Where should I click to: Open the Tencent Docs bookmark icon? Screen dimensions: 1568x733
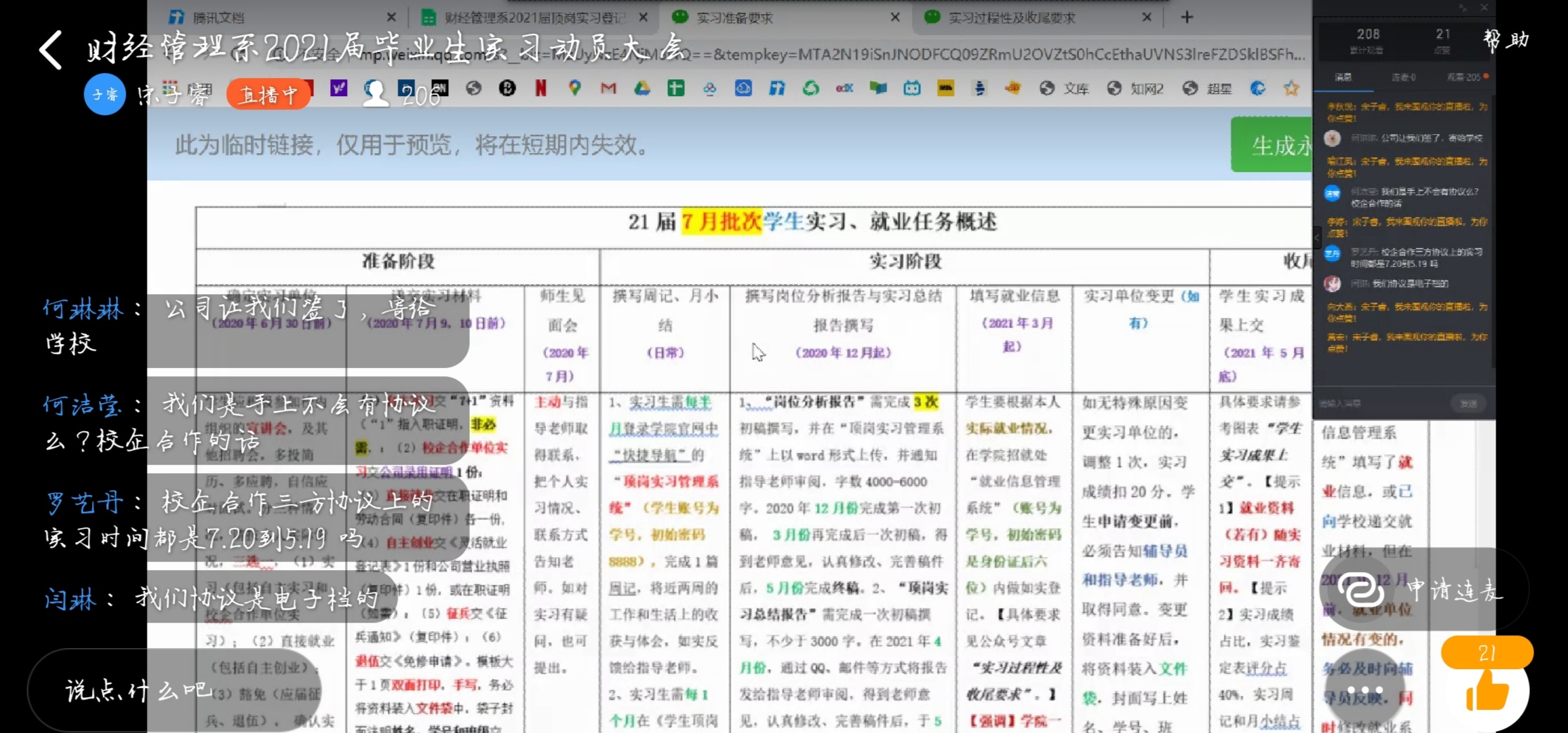(x=777, y=88)
